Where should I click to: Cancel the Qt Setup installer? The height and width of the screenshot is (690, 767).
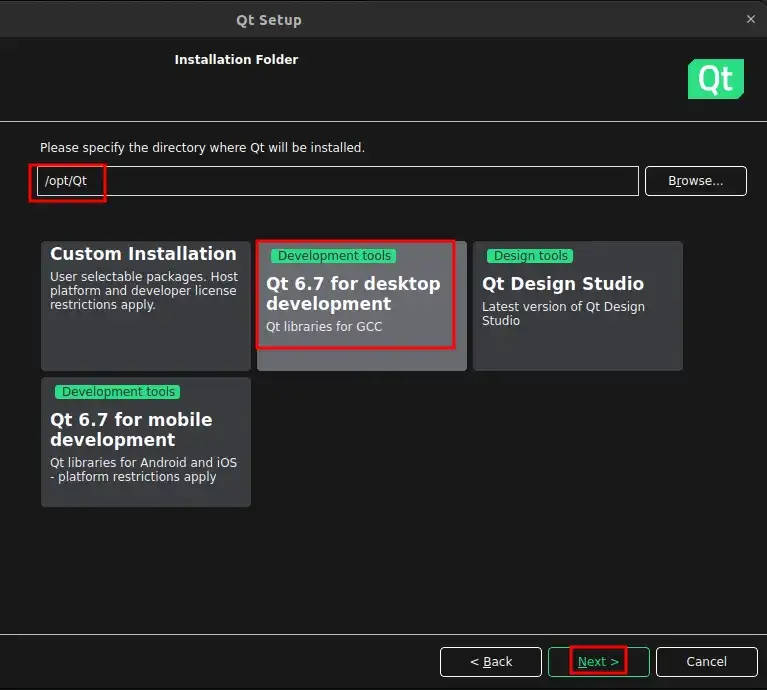pyautogui.click(x=706, y=662)
